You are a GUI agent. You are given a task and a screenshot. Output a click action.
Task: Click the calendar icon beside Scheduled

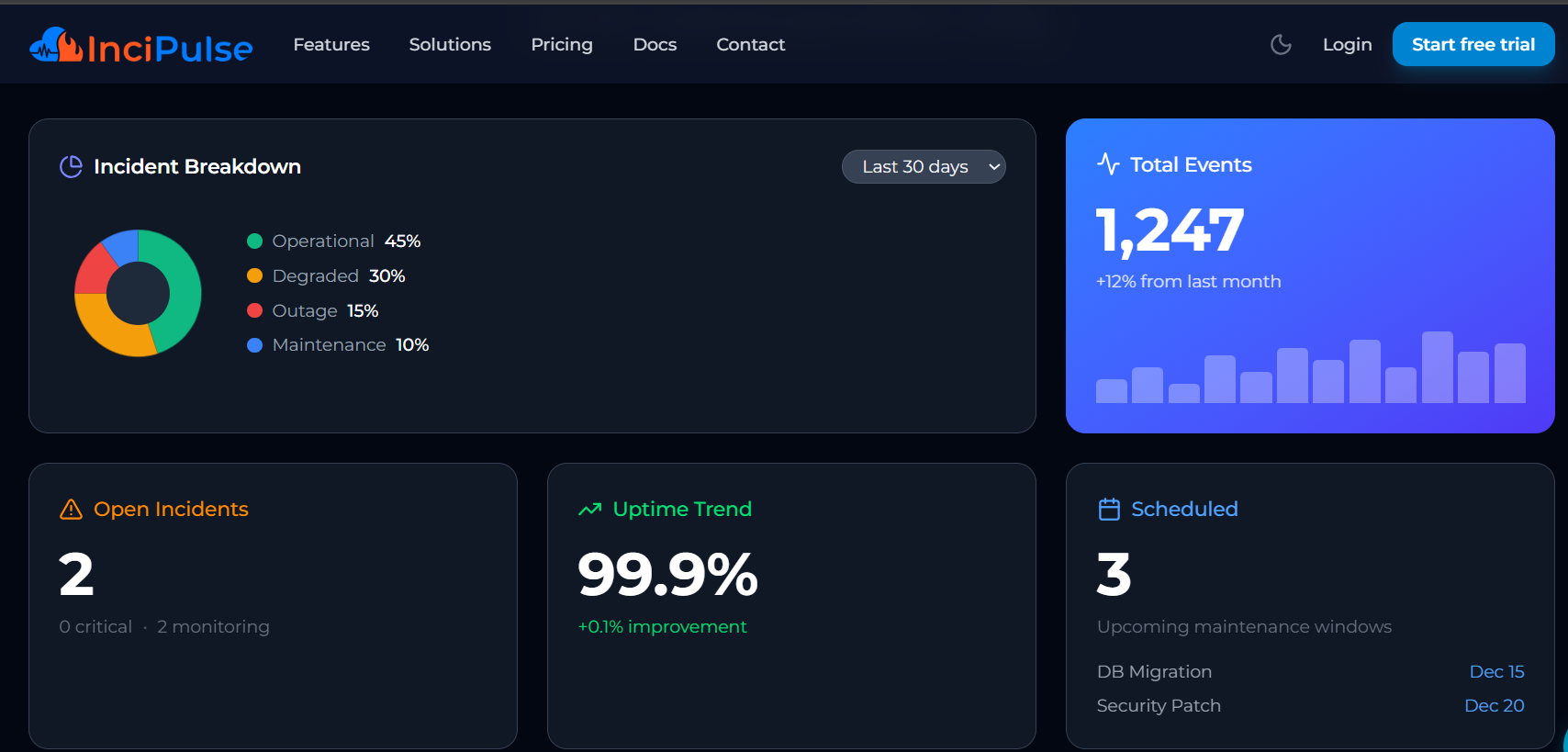coord(1109,510)
